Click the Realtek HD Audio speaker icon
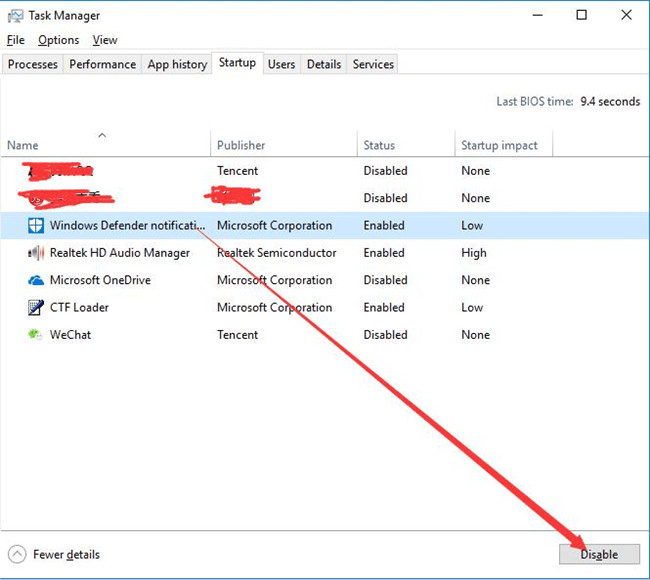This screenshot has width=650, height=580. pos(35,253)
